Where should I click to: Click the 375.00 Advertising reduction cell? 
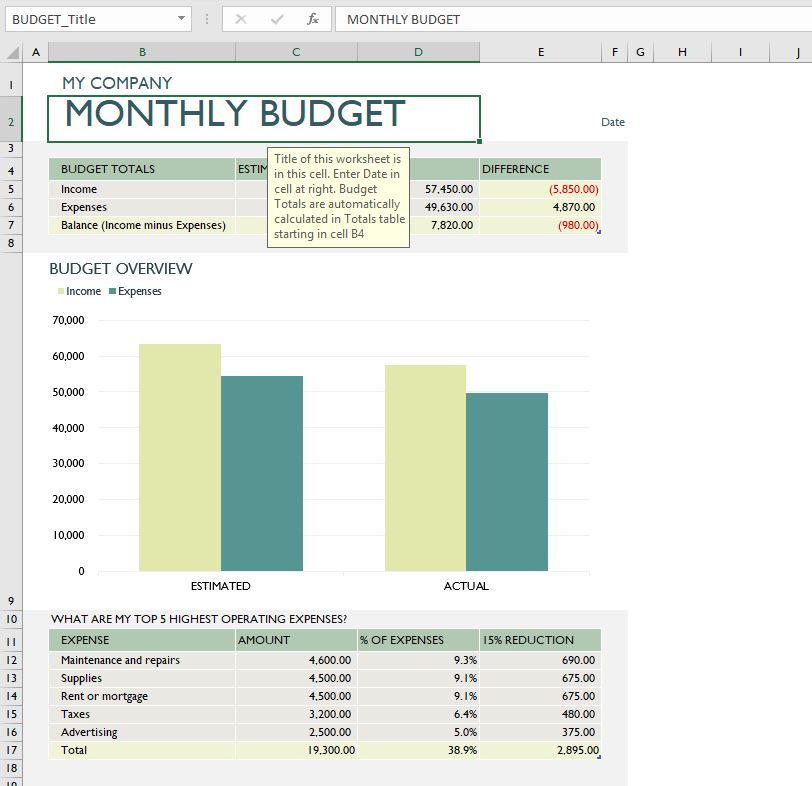click(x=540, y=732)
